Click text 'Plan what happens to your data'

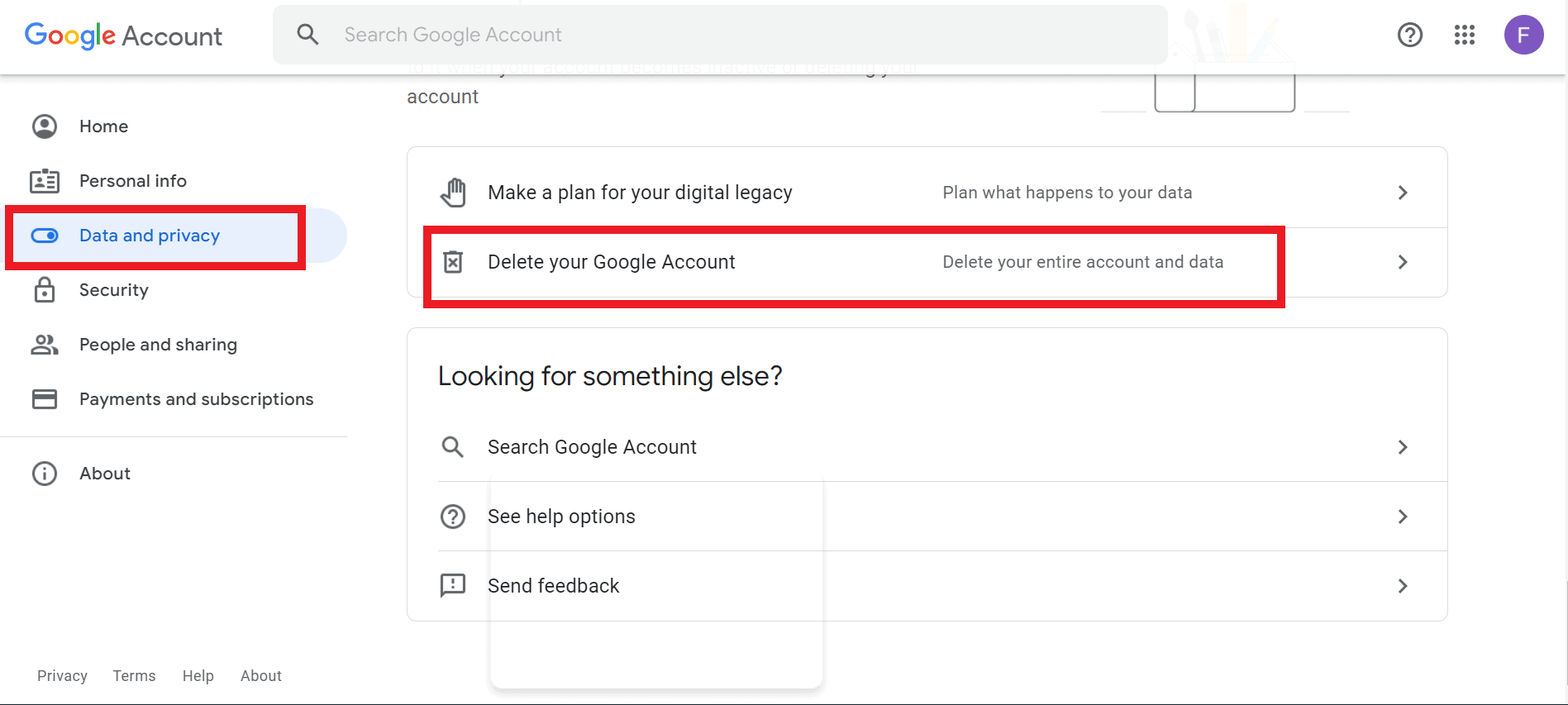[x=1067, y=193]
